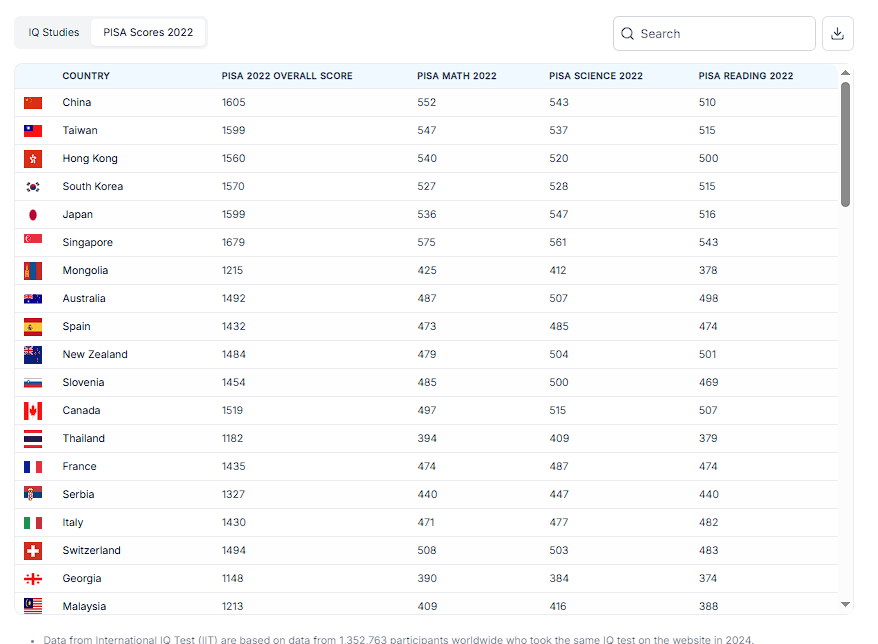Screen dimensions: 878x644
Task: Click the Mongolia flag icon
Action: (x=33, y=270)
